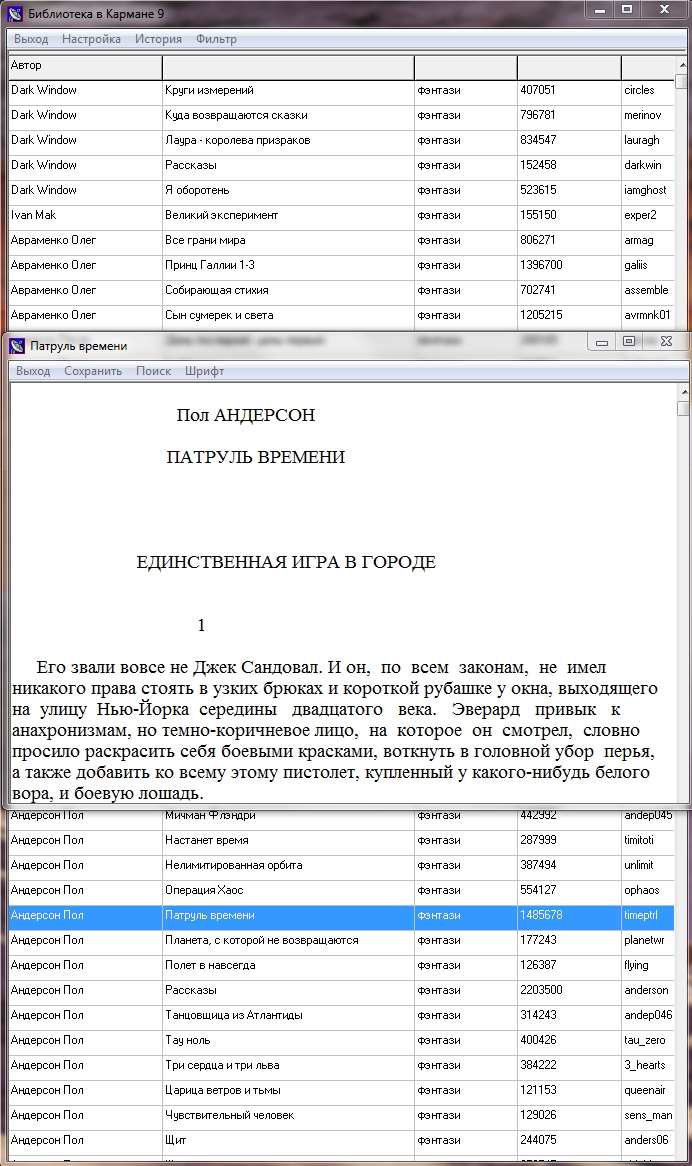Select the Круги измерений row
This screenshot has width=692, height=1166.
341,91
